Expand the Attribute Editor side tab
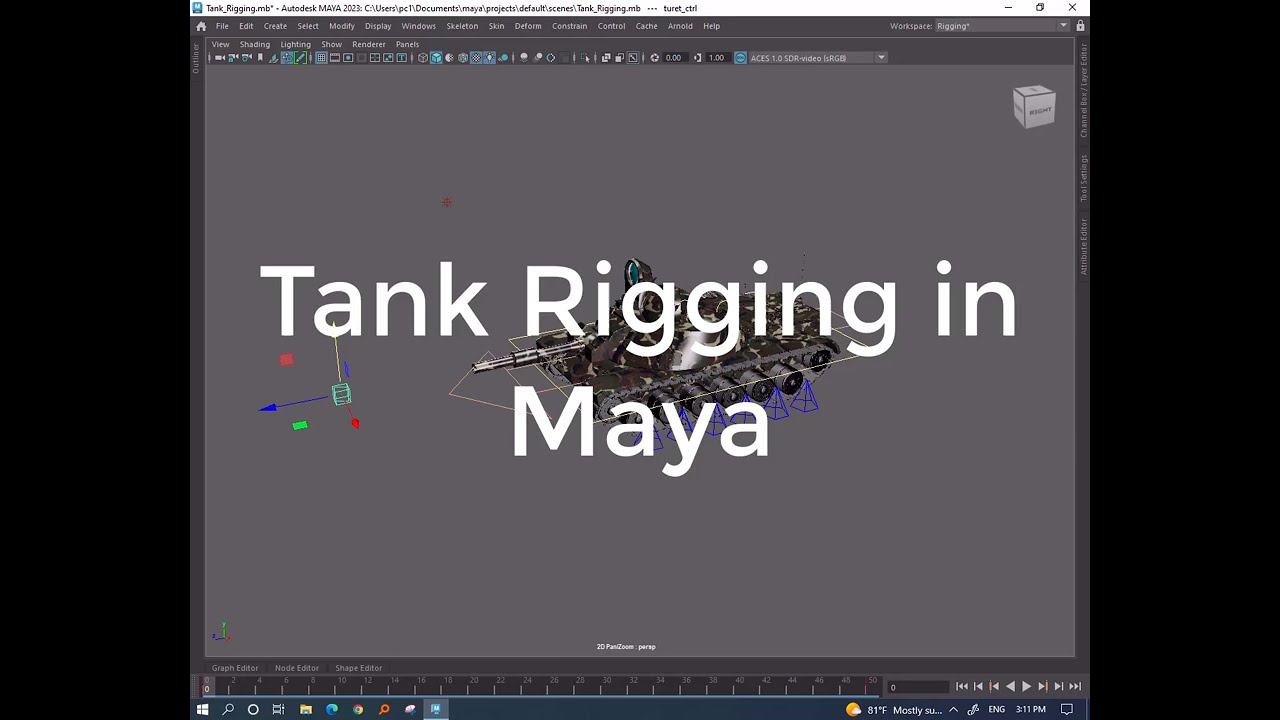The image size is (1280, 720). (x=1083, y=246)
